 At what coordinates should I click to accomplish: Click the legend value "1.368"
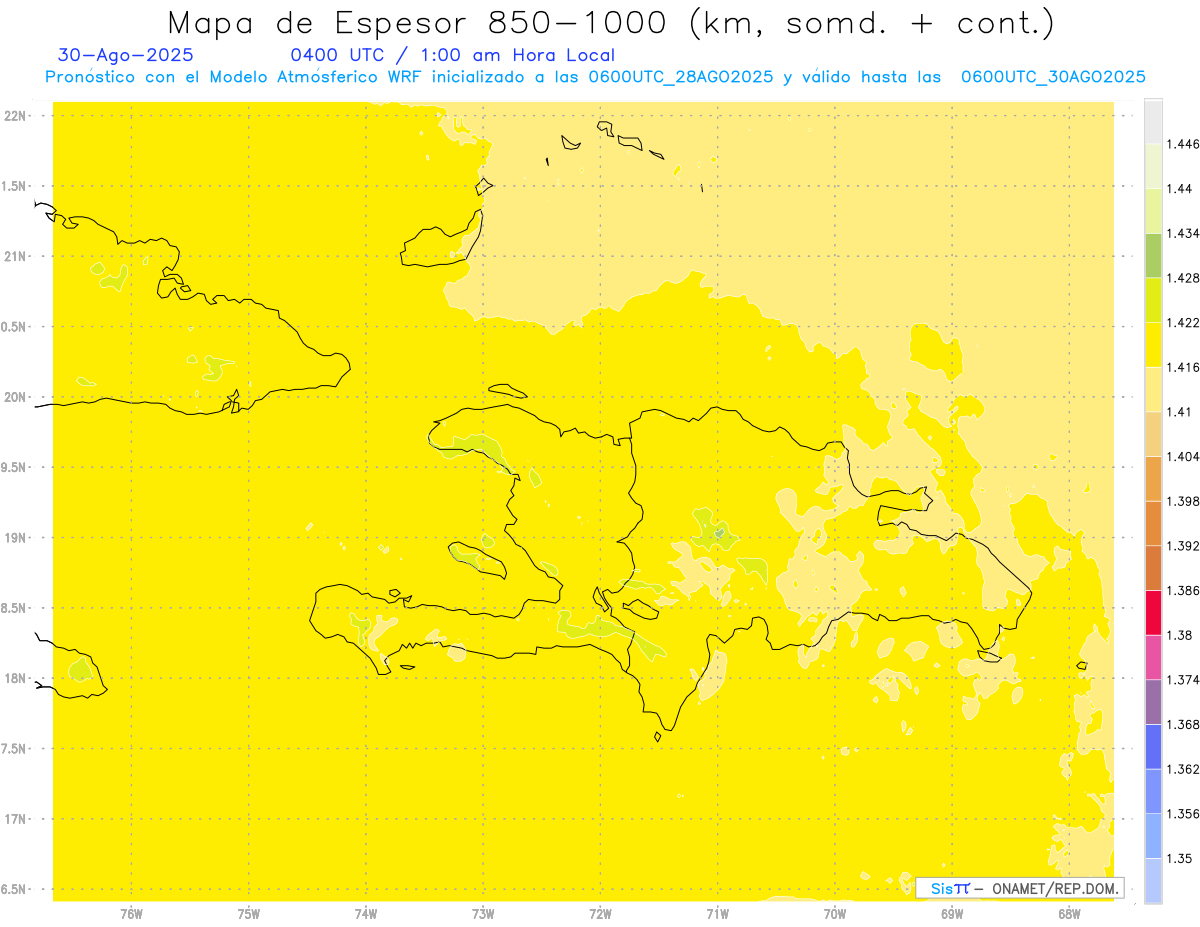(1182, 724)
